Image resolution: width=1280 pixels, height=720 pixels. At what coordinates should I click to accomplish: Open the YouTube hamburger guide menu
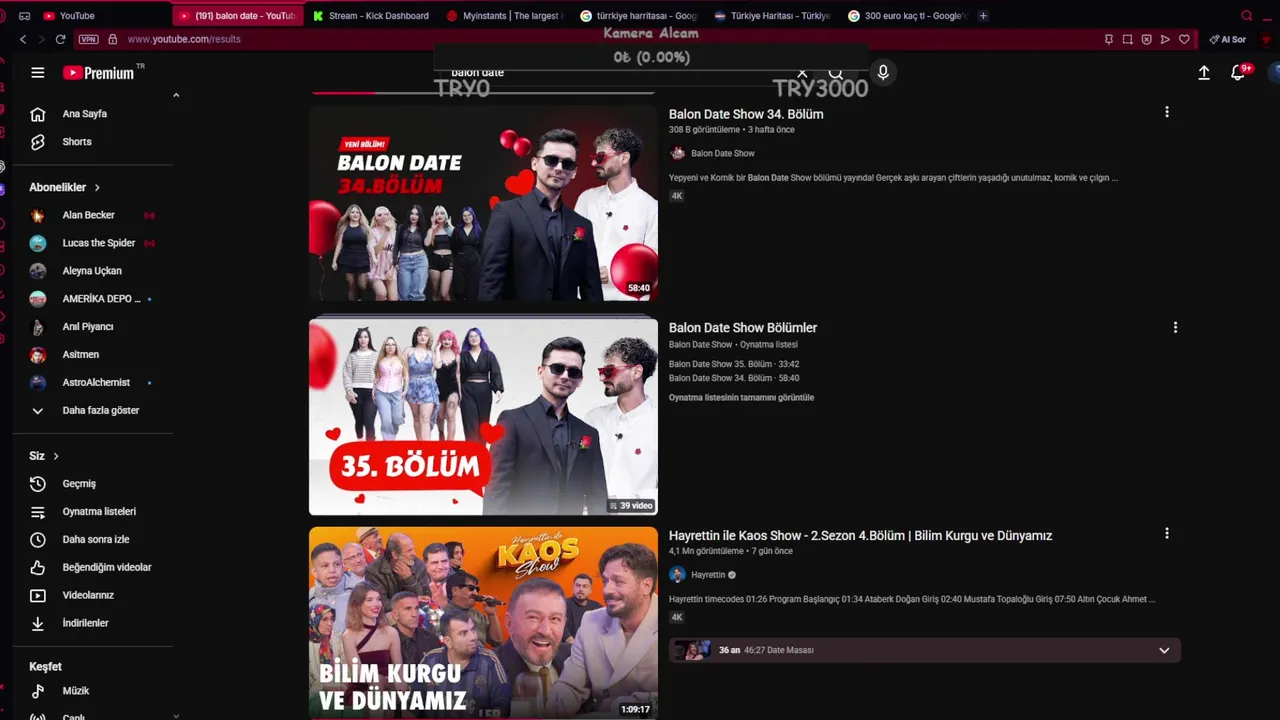tap(38, 72)
